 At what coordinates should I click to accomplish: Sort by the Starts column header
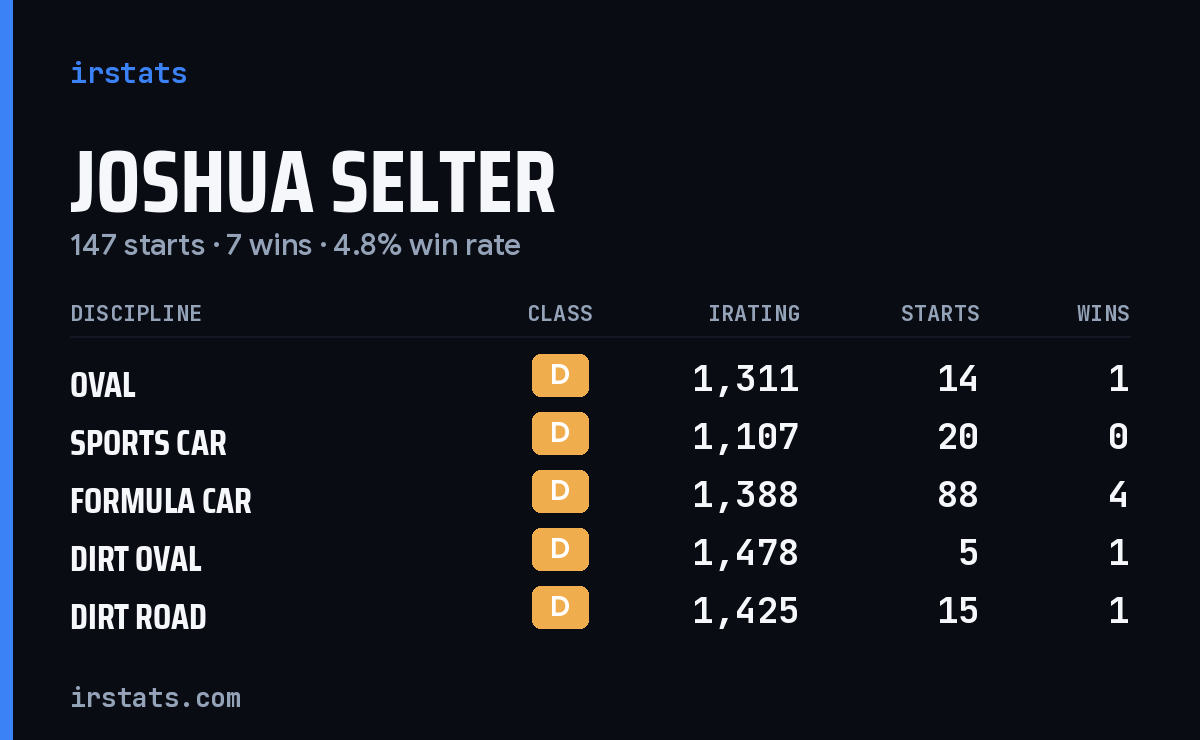940,314
